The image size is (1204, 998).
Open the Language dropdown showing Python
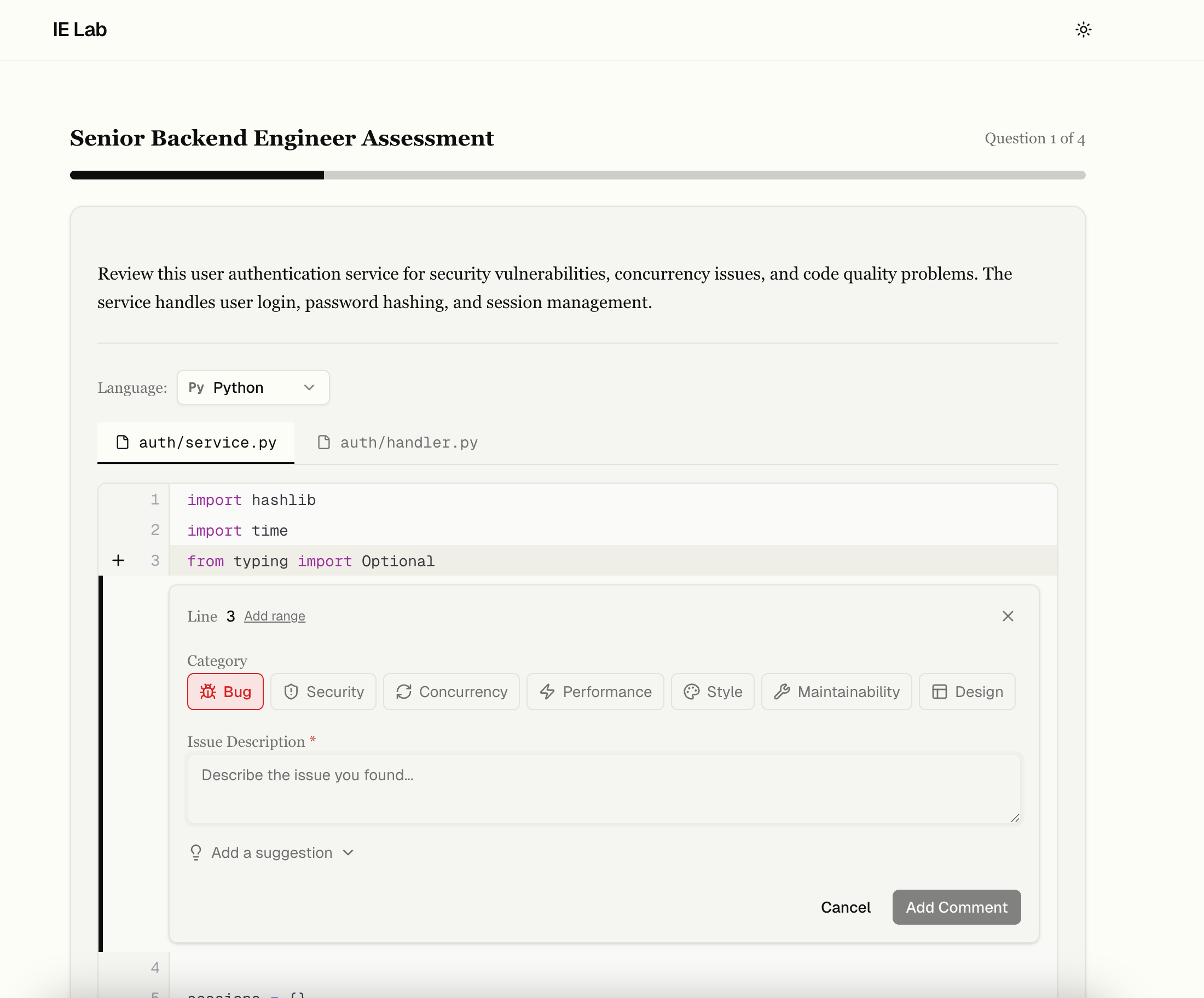pos(253,387)
